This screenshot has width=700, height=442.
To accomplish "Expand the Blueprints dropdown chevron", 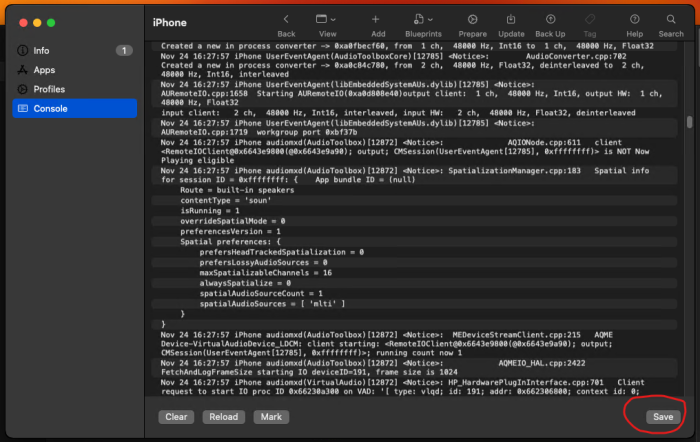I will tap(430, 20).
